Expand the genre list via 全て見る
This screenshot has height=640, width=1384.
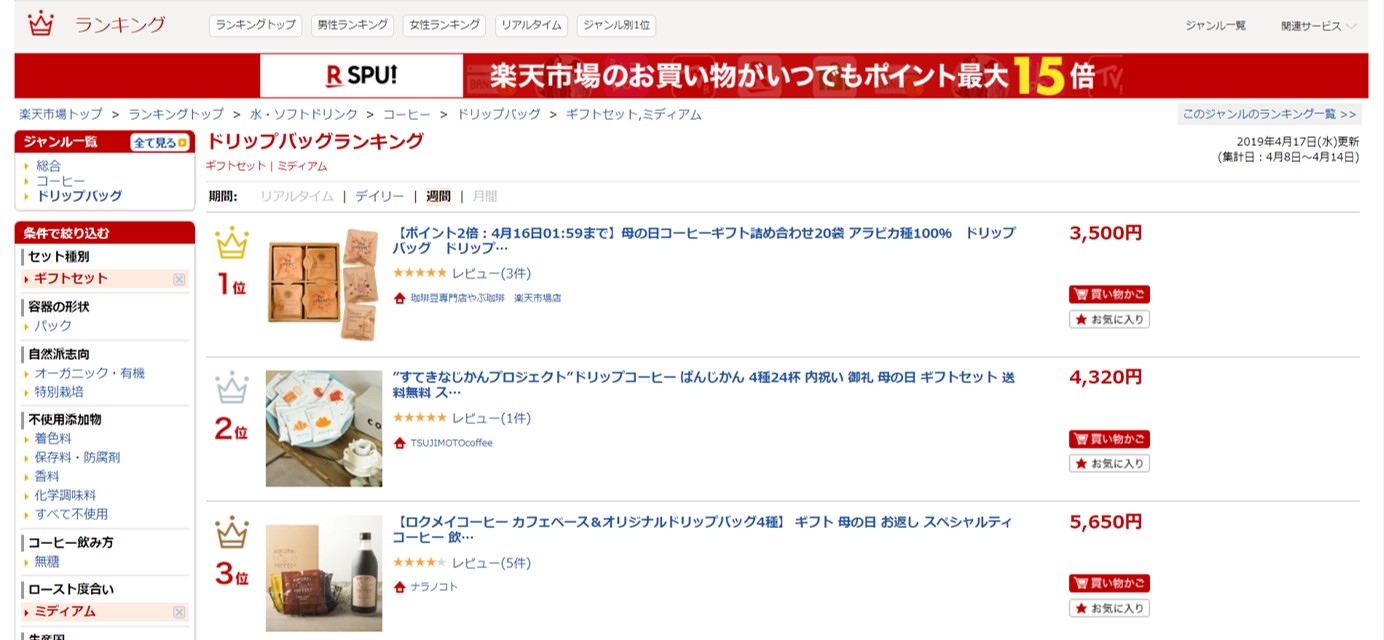pos(160,143)
